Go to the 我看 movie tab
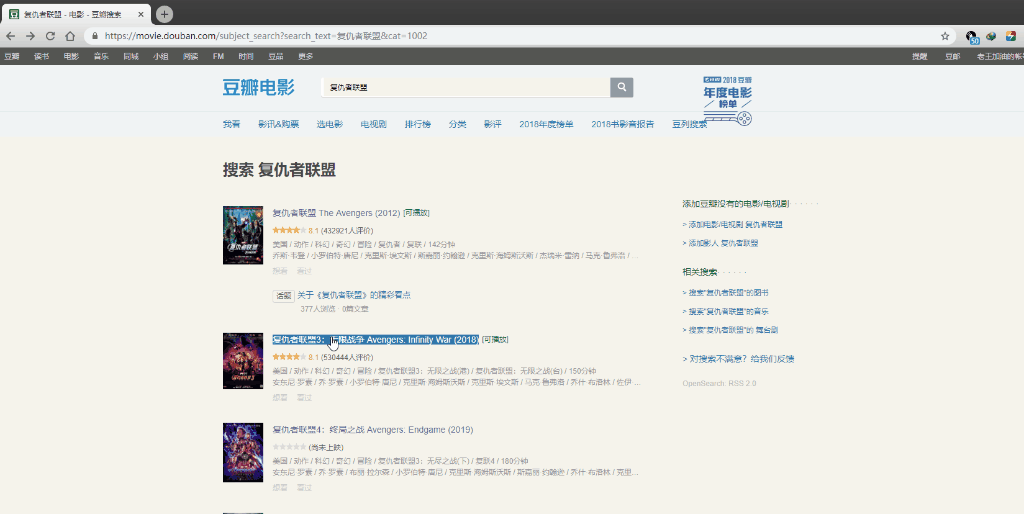Screen dimensions: 1024x514 coord(231,124)
